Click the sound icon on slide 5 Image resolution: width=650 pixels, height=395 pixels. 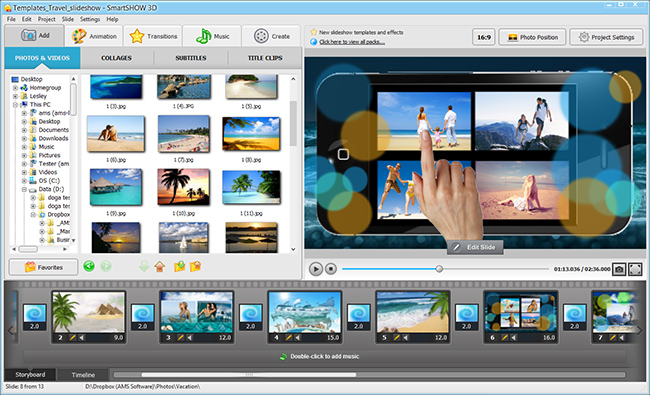[405, 337]
